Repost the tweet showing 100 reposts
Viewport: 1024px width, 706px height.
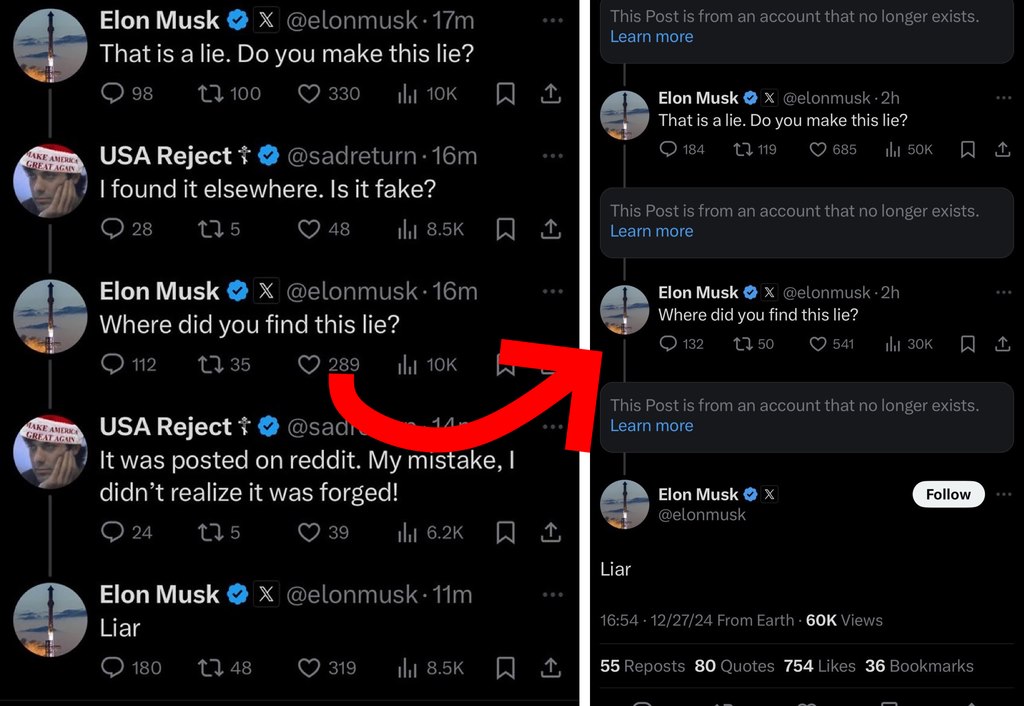point(209,94)
